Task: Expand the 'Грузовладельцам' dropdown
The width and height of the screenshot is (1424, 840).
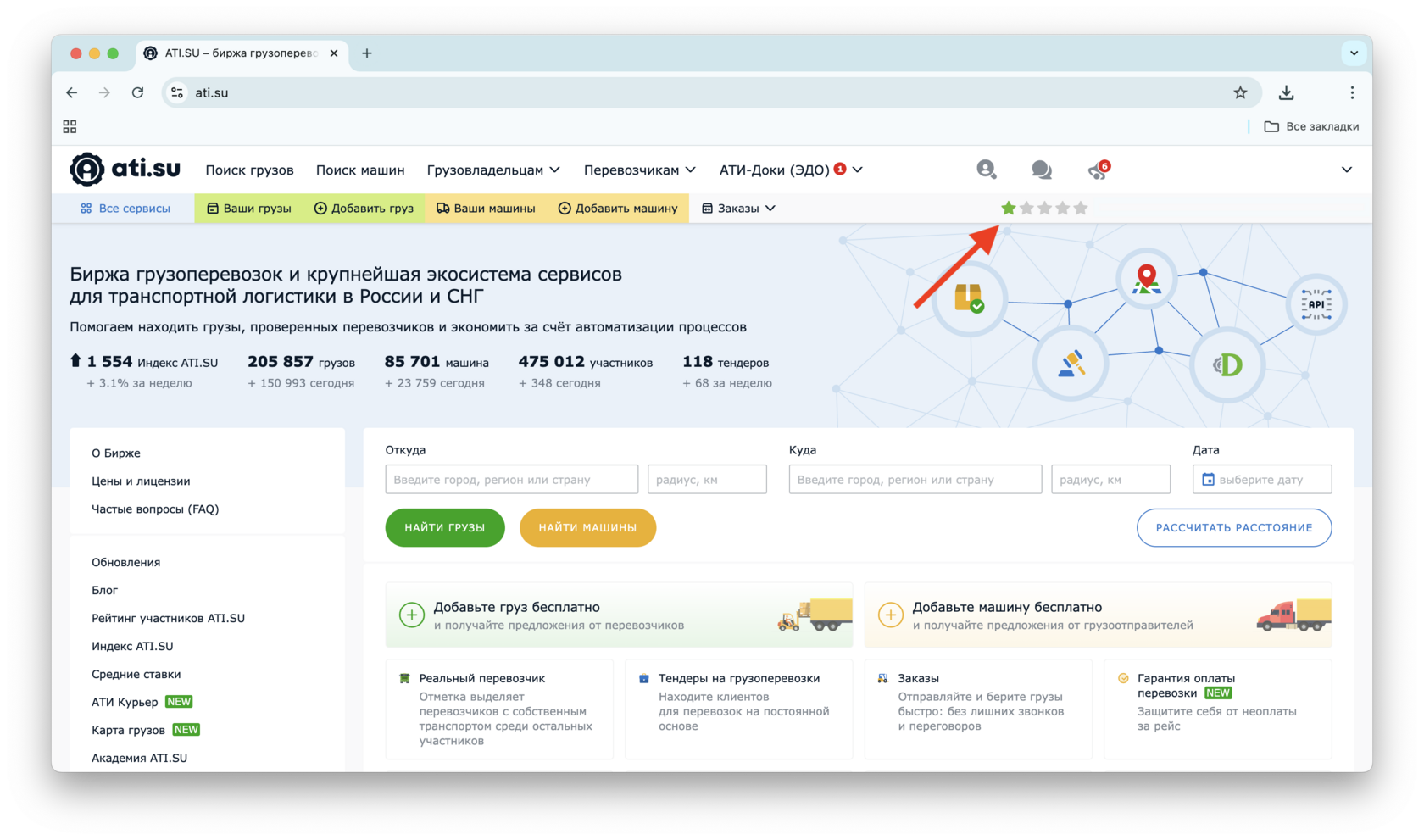Action: click(x=493, y=170)
